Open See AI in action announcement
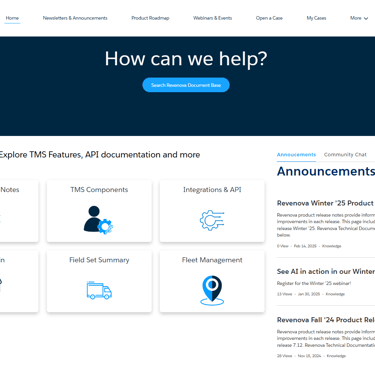Screen dimensions: 375x366 coord(326,271)
